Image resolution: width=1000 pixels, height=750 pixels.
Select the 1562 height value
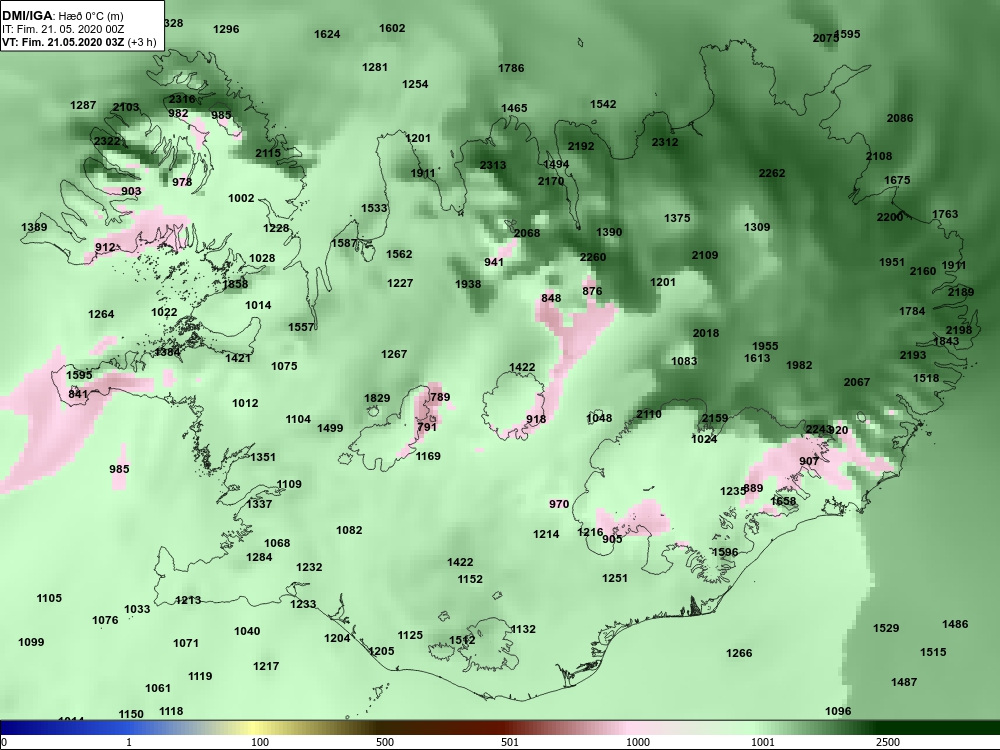click(x=399, y=254)
